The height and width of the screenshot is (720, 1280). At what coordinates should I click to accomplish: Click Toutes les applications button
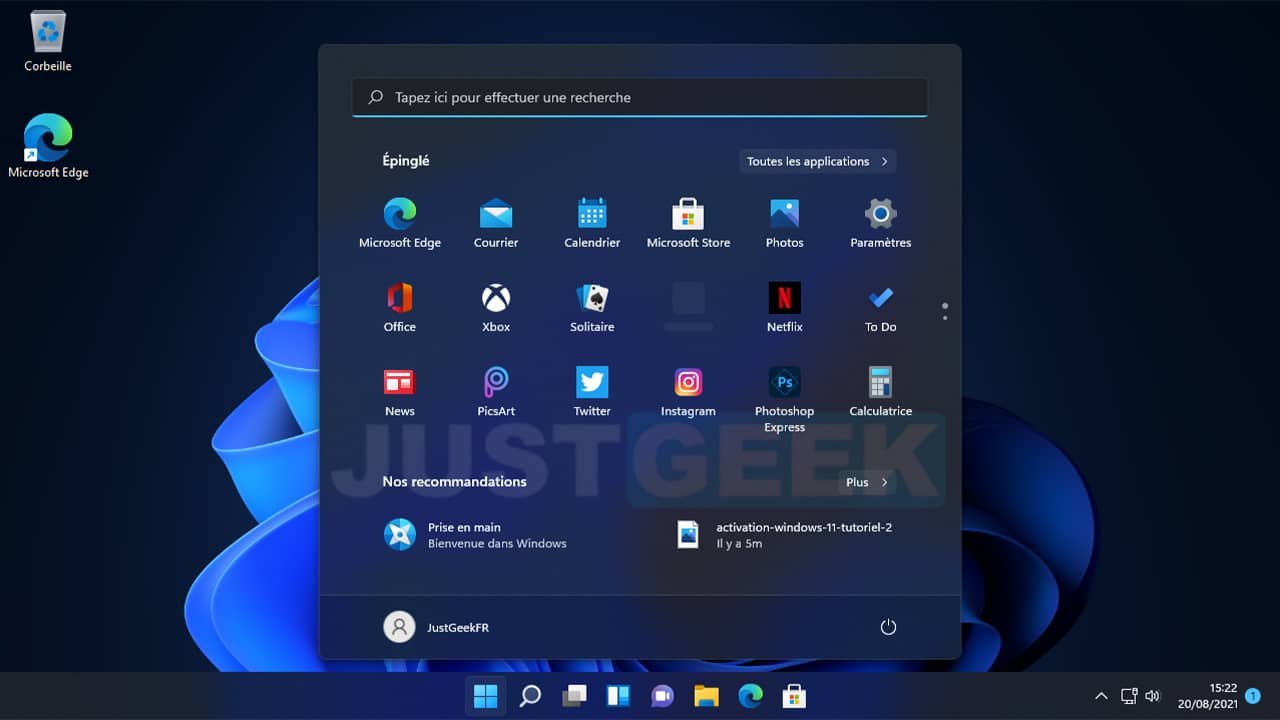(x=817, y=161)
